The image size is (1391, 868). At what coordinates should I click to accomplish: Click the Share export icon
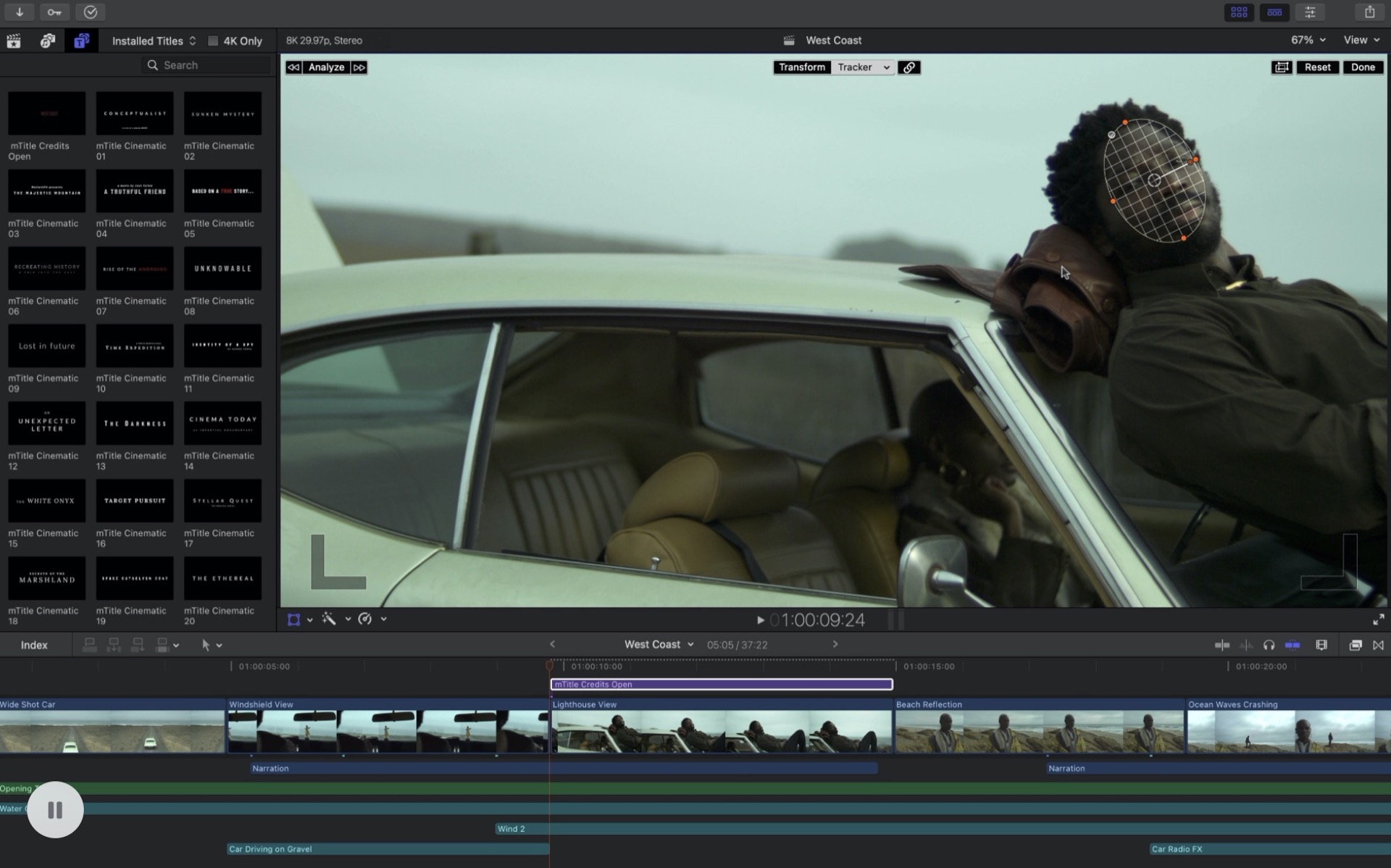pyautogui.click(x=1369, y=12)
